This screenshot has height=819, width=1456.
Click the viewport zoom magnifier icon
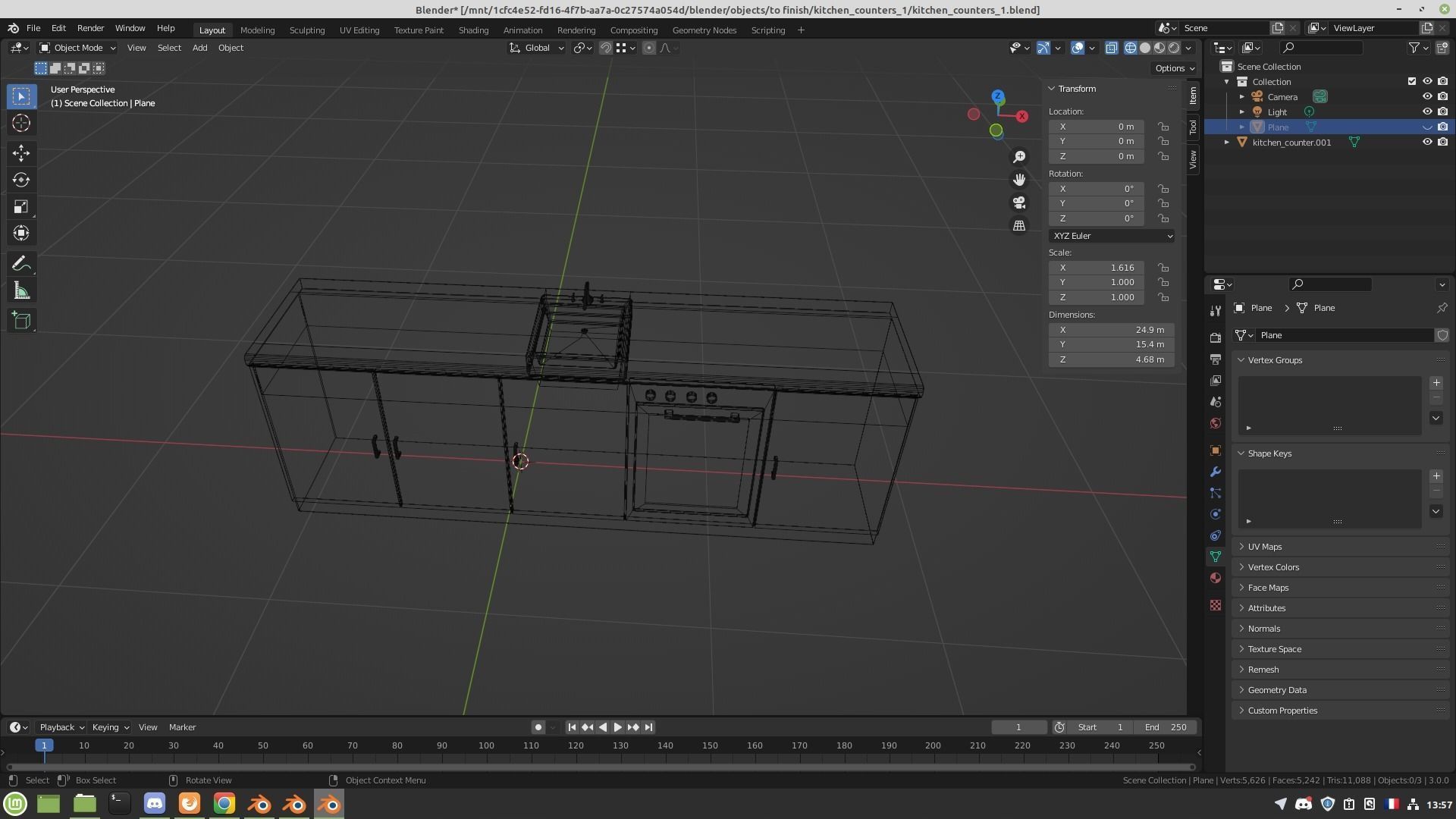pyautogui.click(x=1019, y=156)
